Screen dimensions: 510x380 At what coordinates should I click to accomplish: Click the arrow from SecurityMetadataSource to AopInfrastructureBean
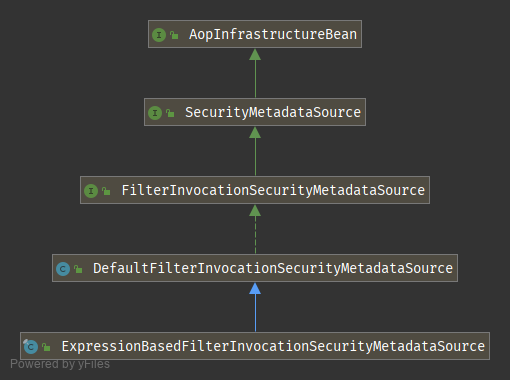click(255, 73)
